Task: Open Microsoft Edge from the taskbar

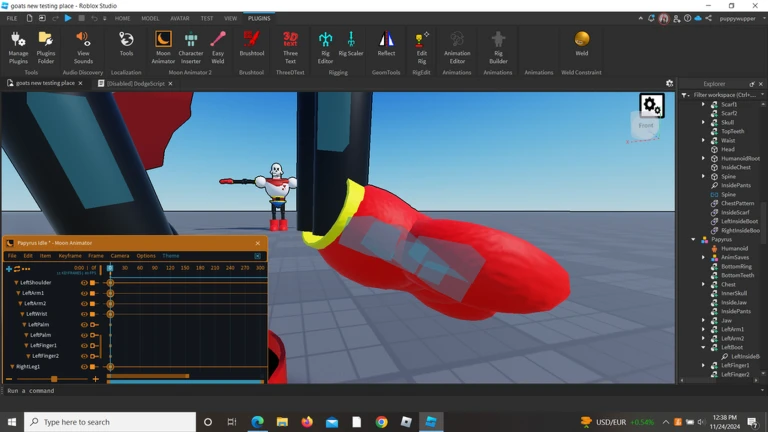Action: pos(258,422)
